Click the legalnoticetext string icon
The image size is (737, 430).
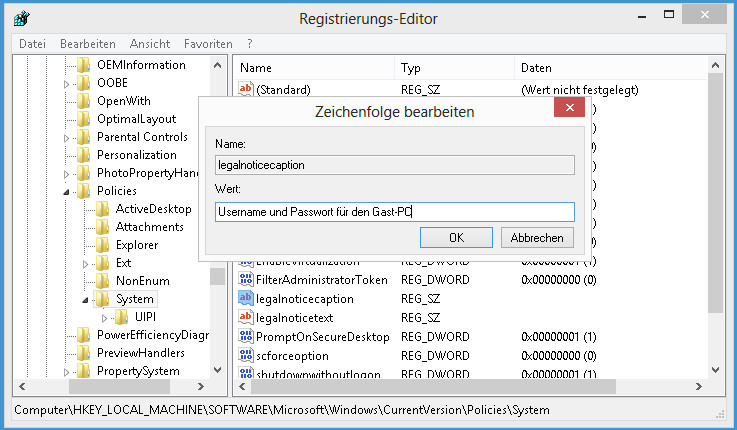[x=245, y=317]
